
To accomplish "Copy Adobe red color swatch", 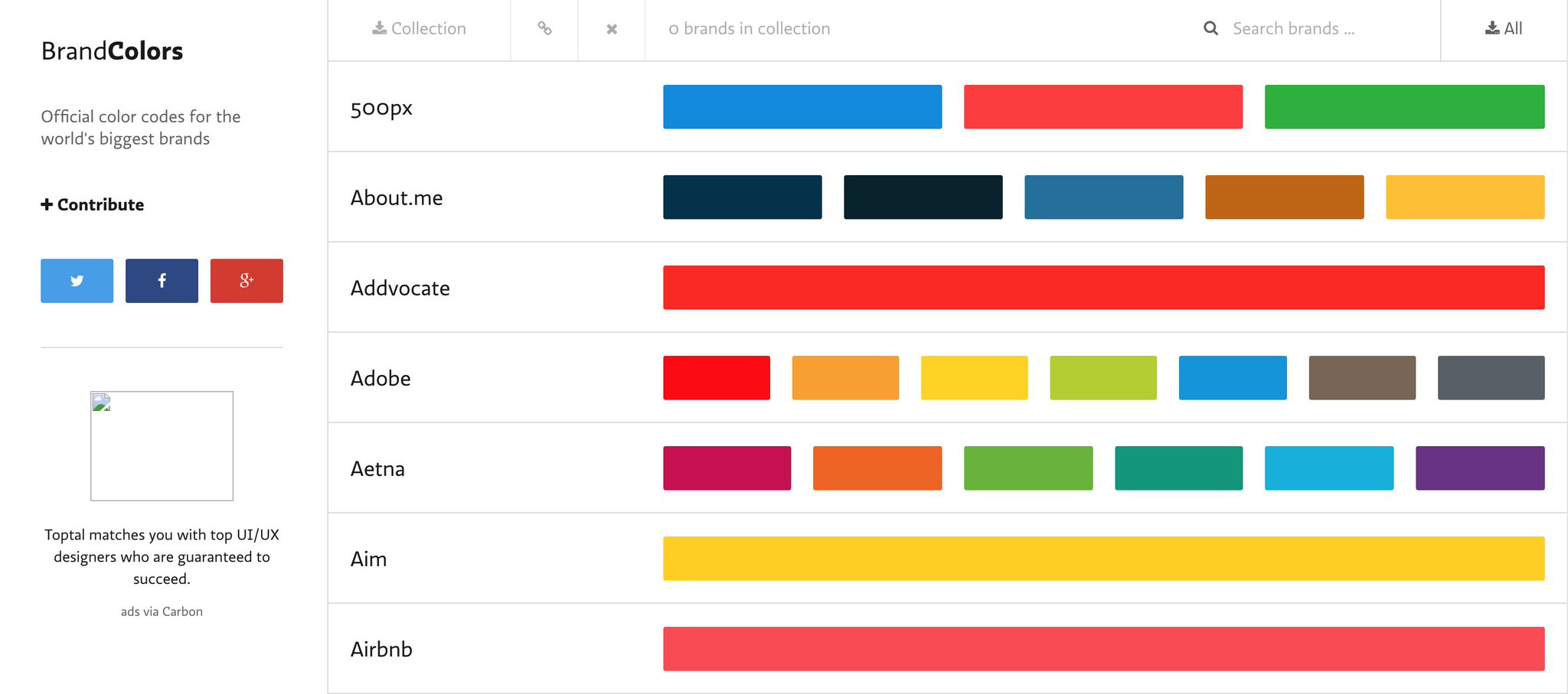I will [x=717, y=378].
